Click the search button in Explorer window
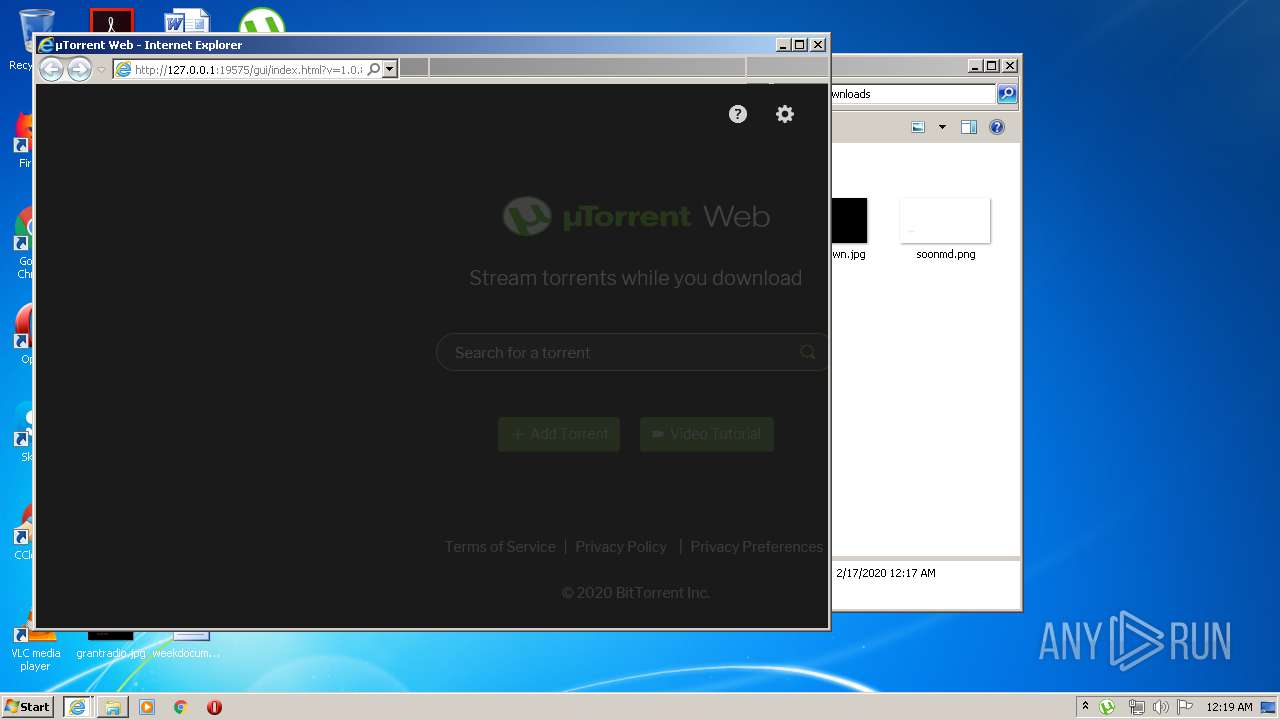The width and height of the screenshot is (1280, 720). coord(1007,94)
